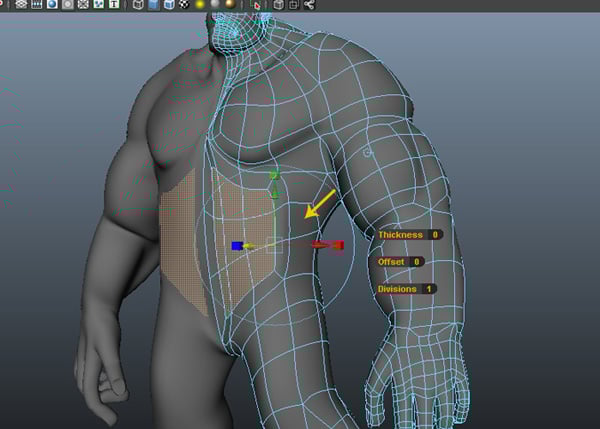Click the Offset label

(391, 262)
